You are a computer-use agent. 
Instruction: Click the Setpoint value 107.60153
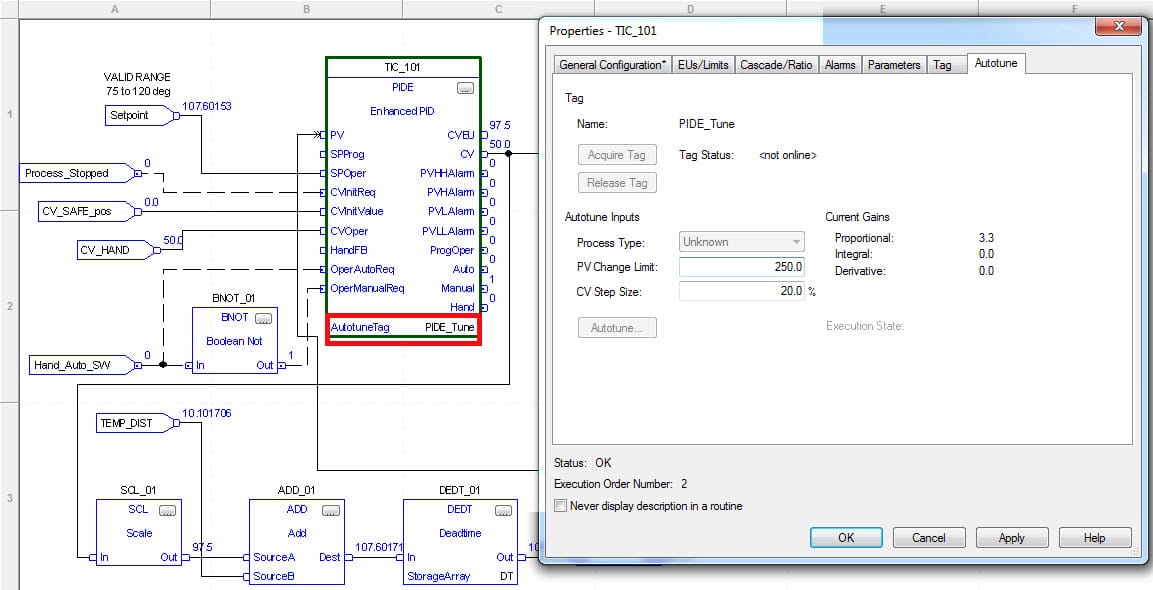(x=207, y=106)
